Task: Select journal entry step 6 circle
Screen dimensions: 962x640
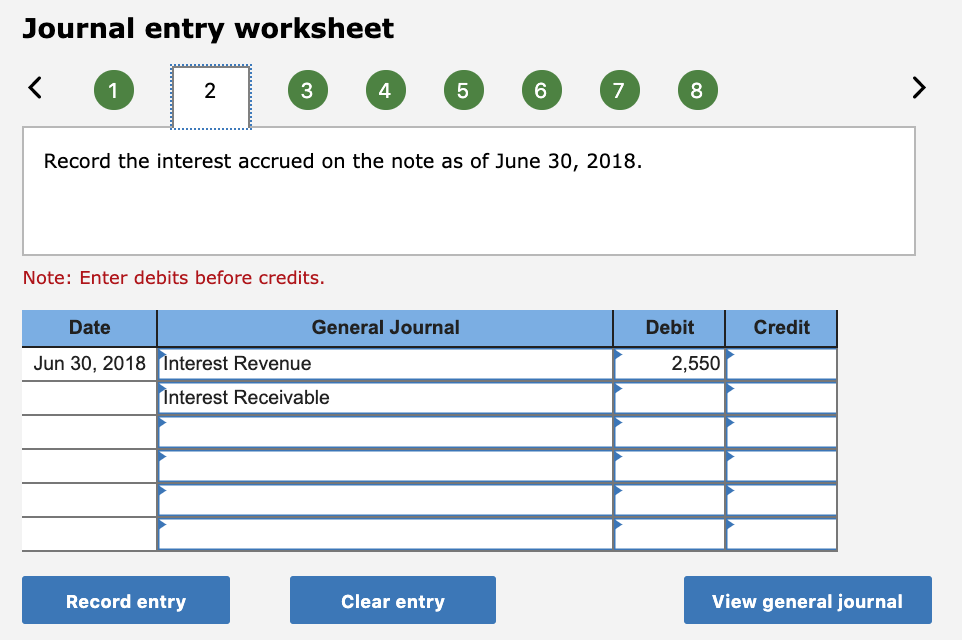Action: [541, 89]
